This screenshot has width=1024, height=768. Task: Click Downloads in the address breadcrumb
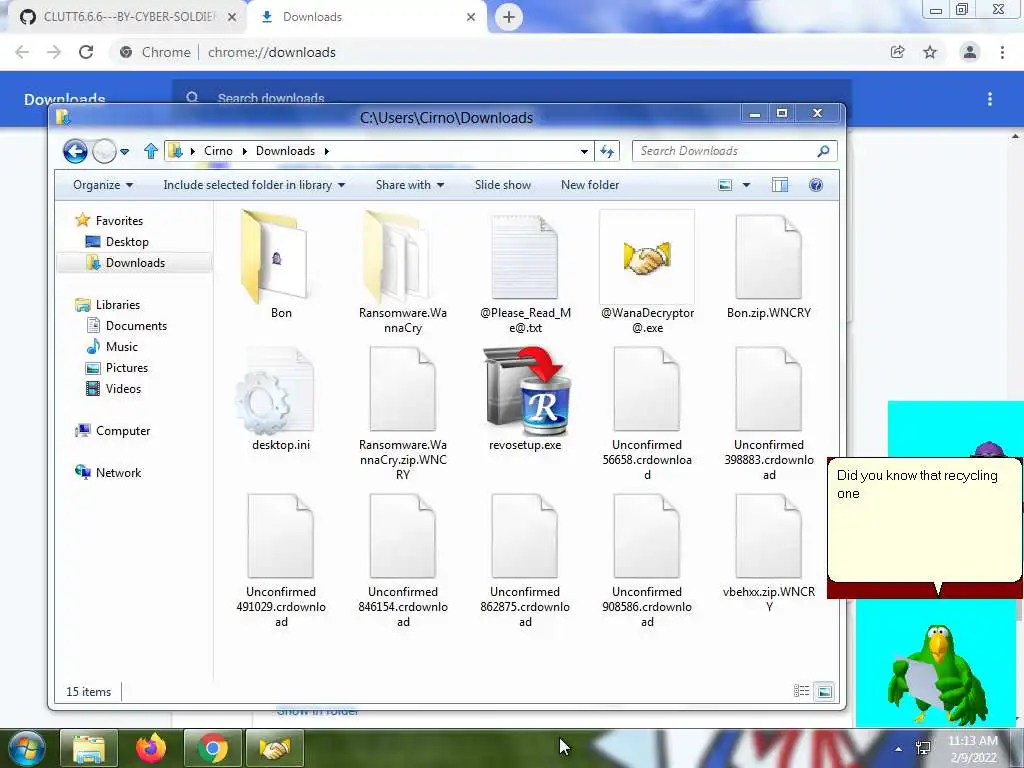(x=285, y=151)
